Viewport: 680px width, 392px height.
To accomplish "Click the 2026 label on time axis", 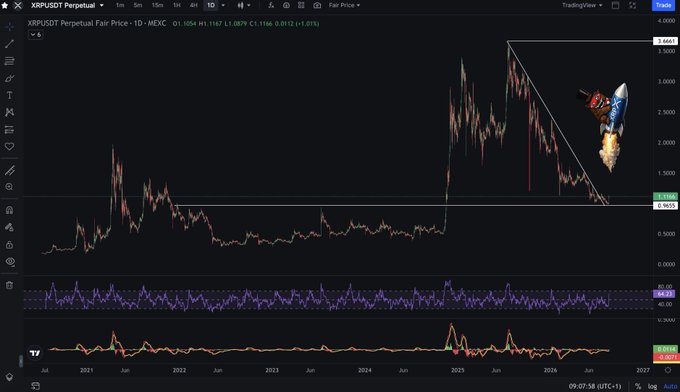I will pos(550,370).
